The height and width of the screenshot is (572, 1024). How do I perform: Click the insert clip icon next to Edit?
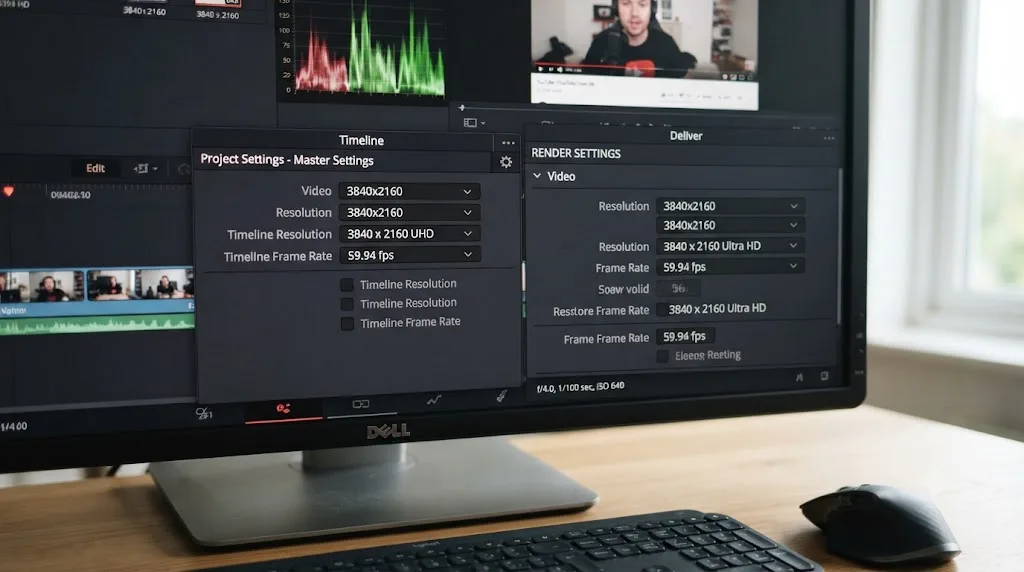[x=141, y=168]
